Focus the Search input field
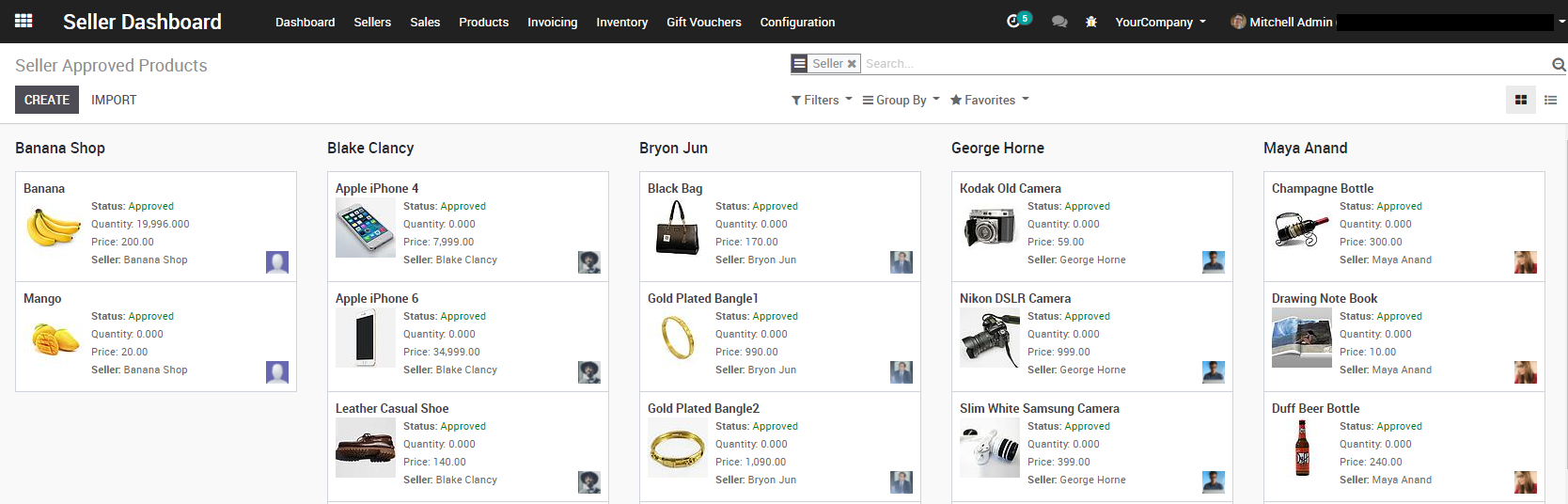The height and width of the screenshot is (504, 1568). pos(1205,64)
